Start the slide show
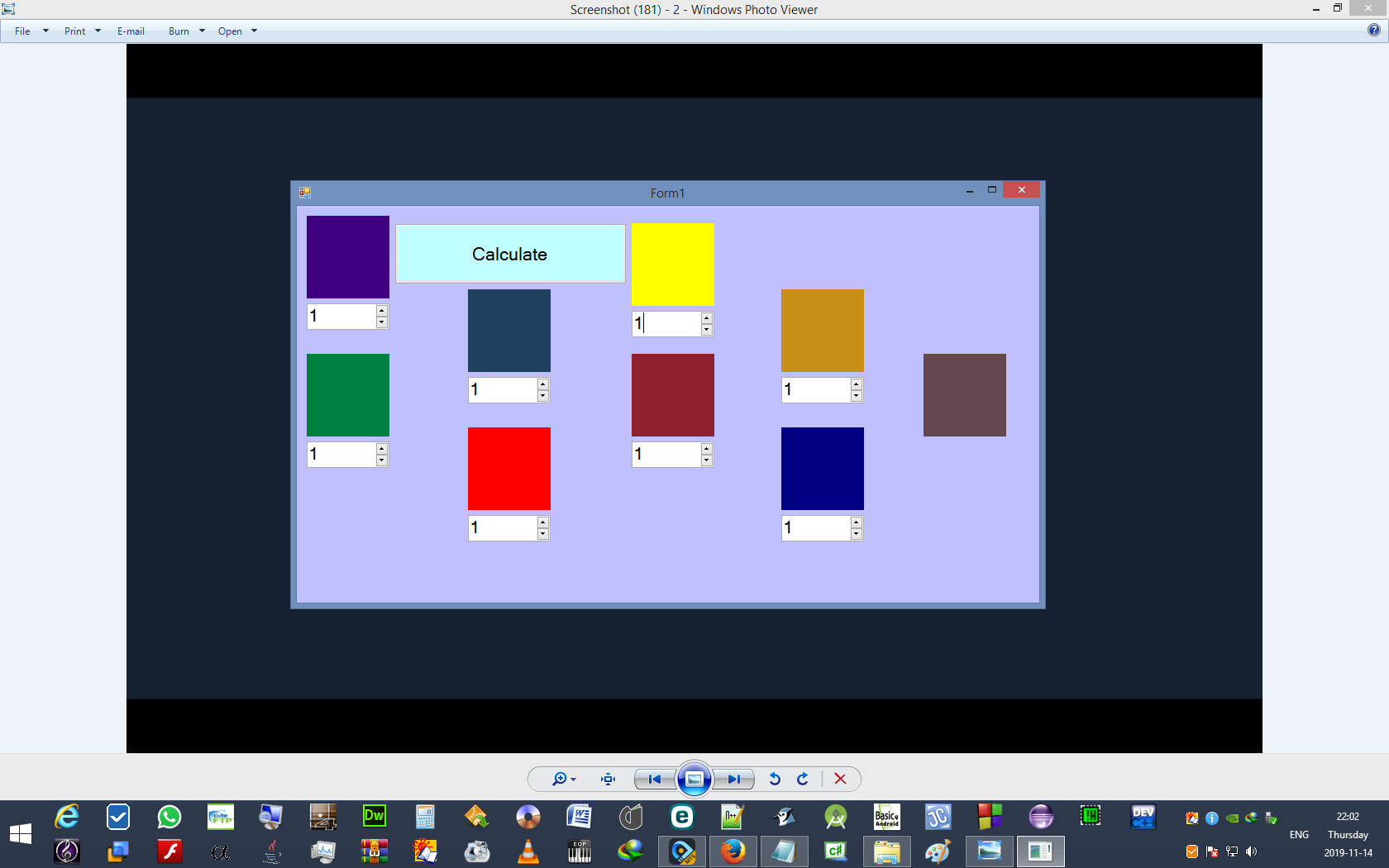Image resolution: width=1389 pixels, height=868 pixels. click(x=694, y=779)
